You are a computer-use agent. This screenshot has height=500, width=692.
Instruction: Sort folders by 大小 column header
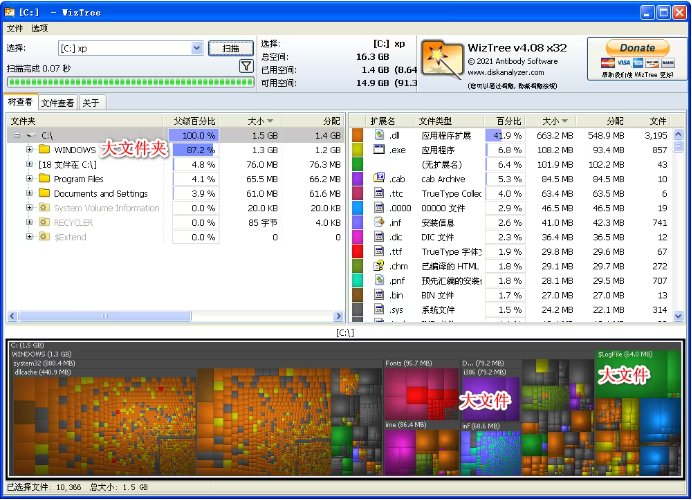pyautogui.click(x=260, y=121)
